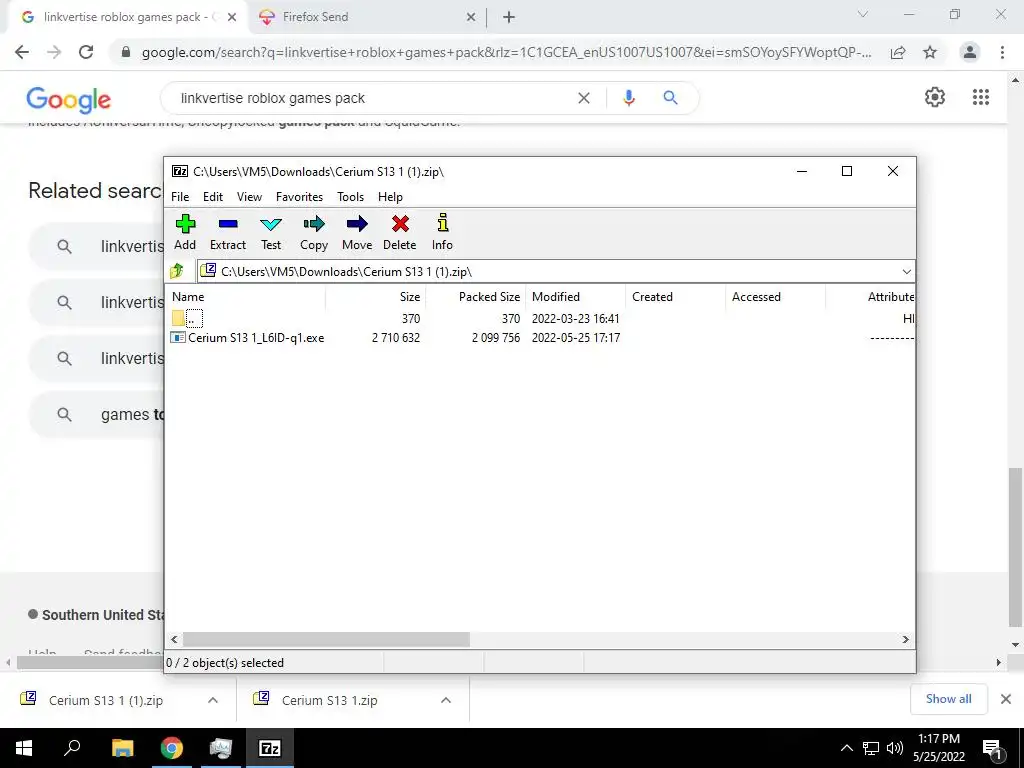The width and height of the screenshot is (1024, 768).
Task: Expand options for Cerium S13 1 (1).zip download
Action: tap(213, 700)
